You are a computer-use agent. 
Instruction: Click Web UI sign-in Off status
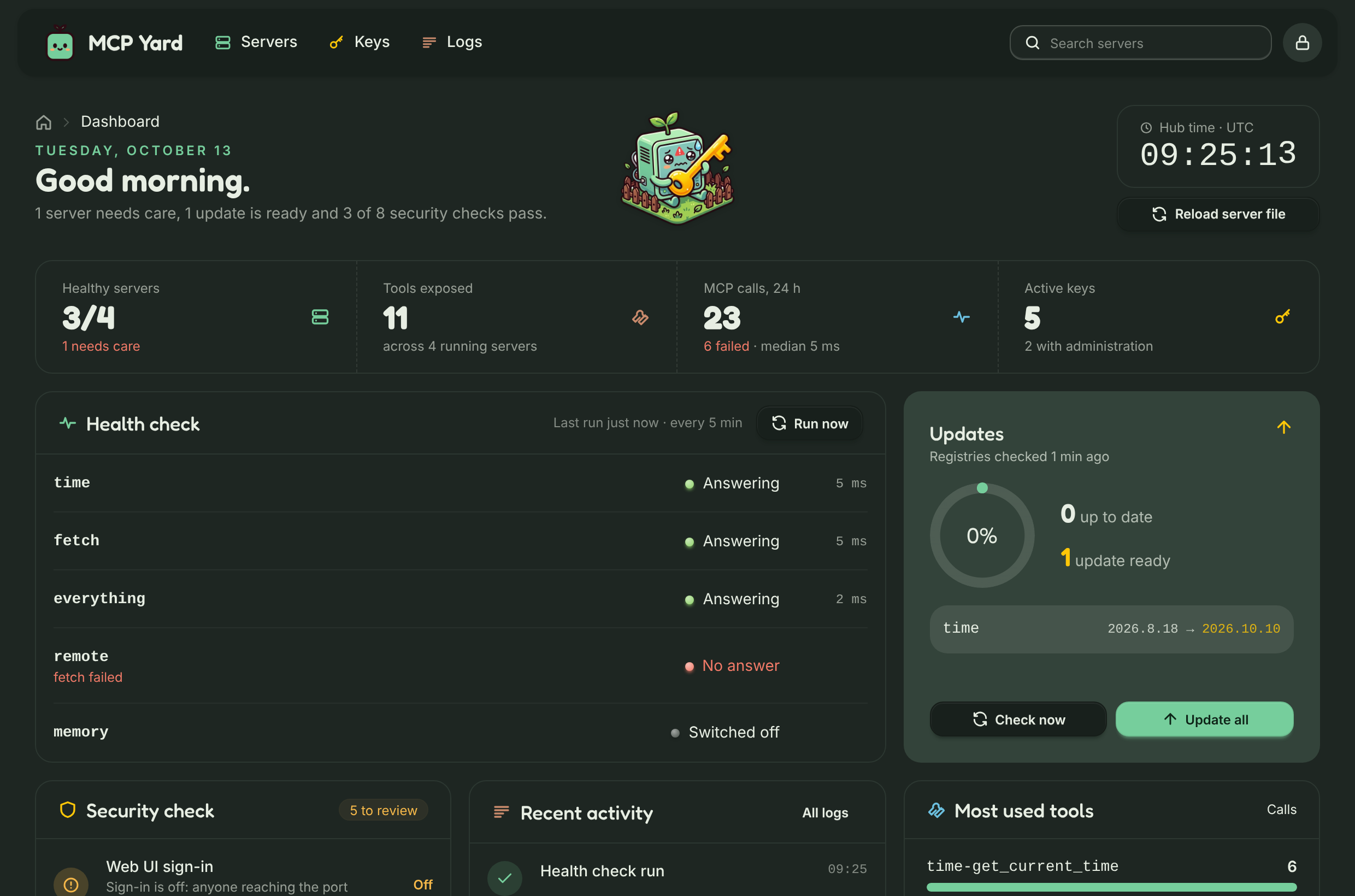pos(423,885)
